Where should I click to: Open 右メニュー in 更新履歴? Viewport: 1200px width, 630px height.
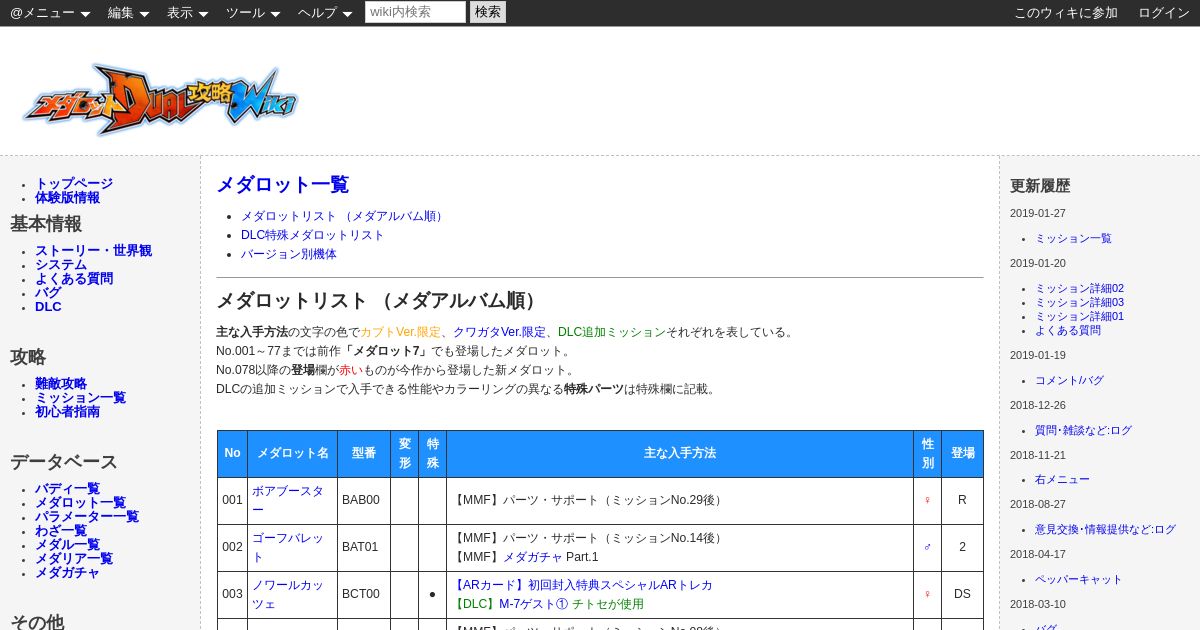[x=1062, y=480]
